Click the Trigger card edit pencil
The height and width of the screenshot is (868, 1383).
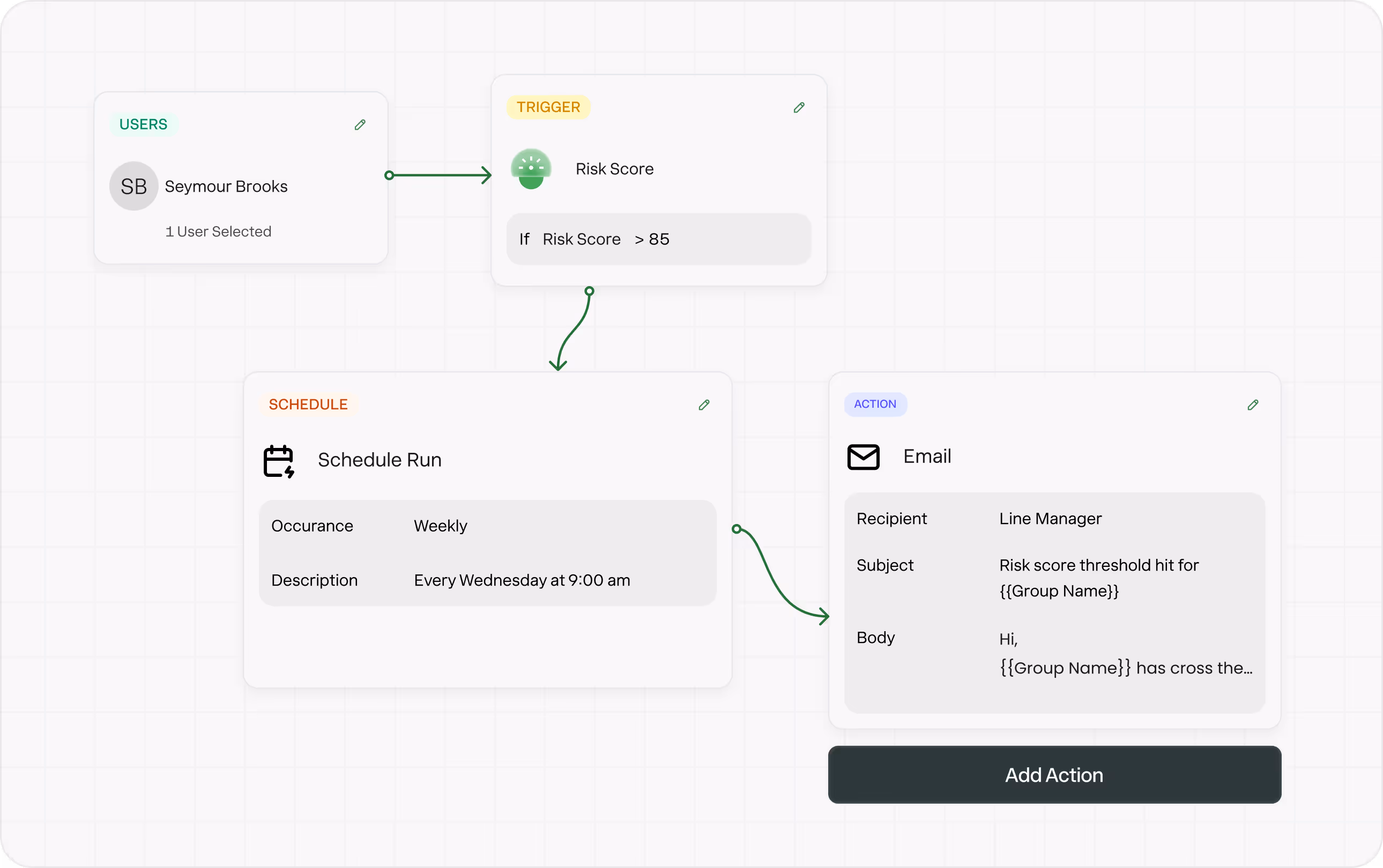point(799,107)
